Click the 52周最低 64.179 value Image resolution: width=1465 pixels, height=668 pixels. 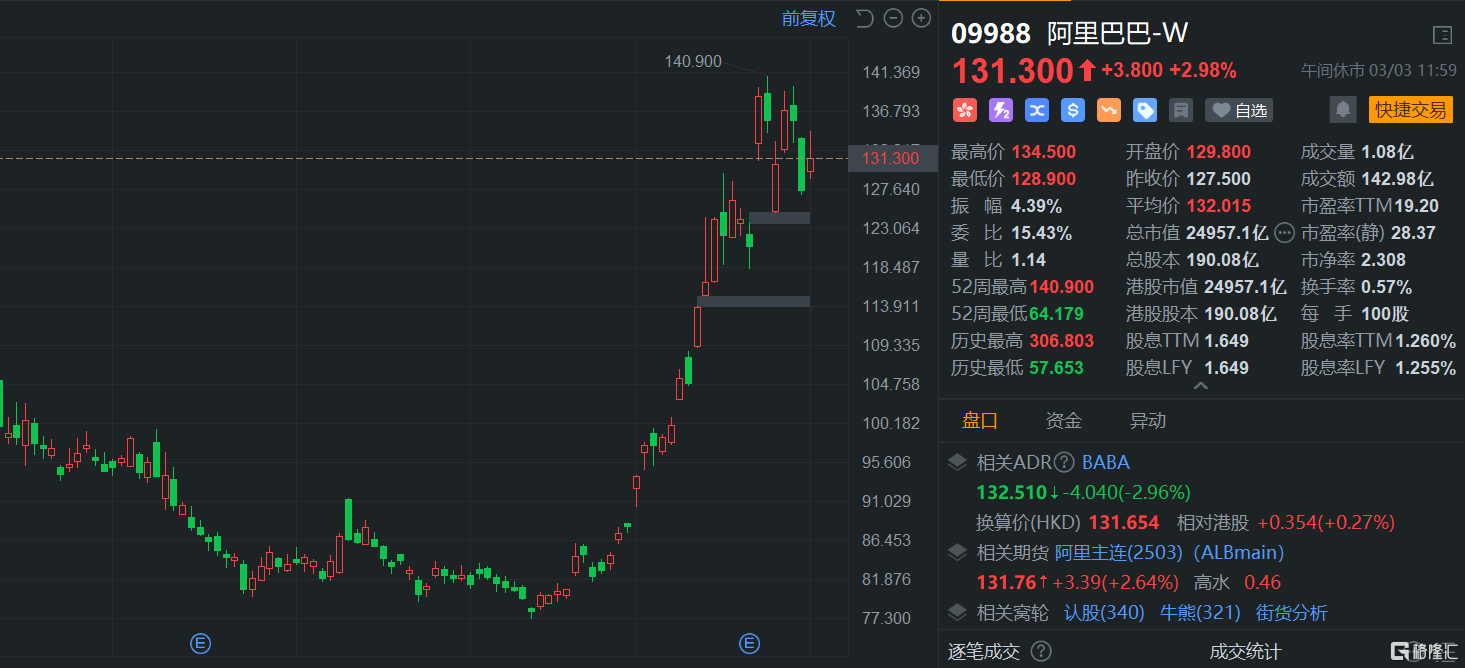click(1056, 314)
